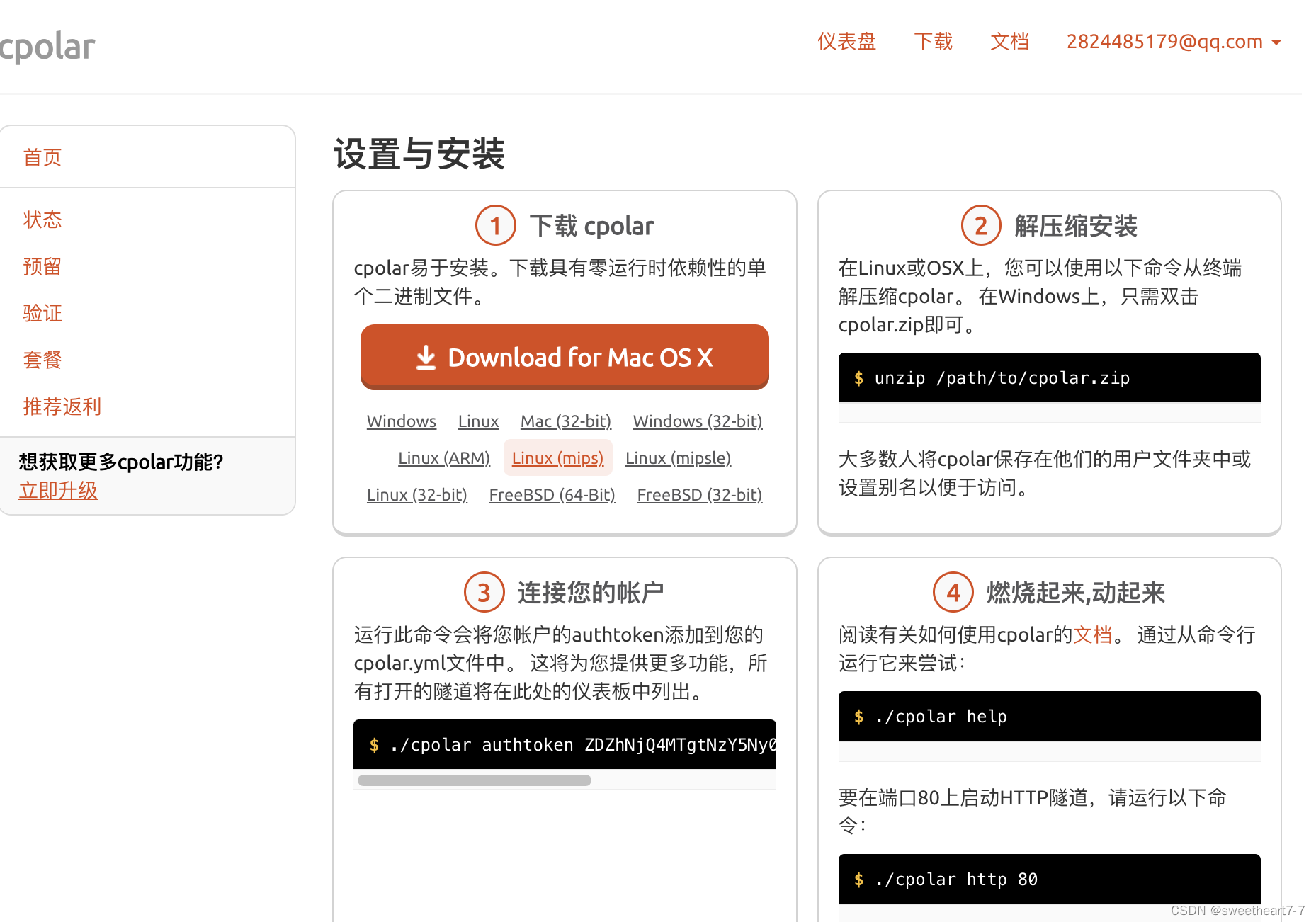
Task: Click the ./cpolar http 80 command block
Action: (x=1050, y=879)
